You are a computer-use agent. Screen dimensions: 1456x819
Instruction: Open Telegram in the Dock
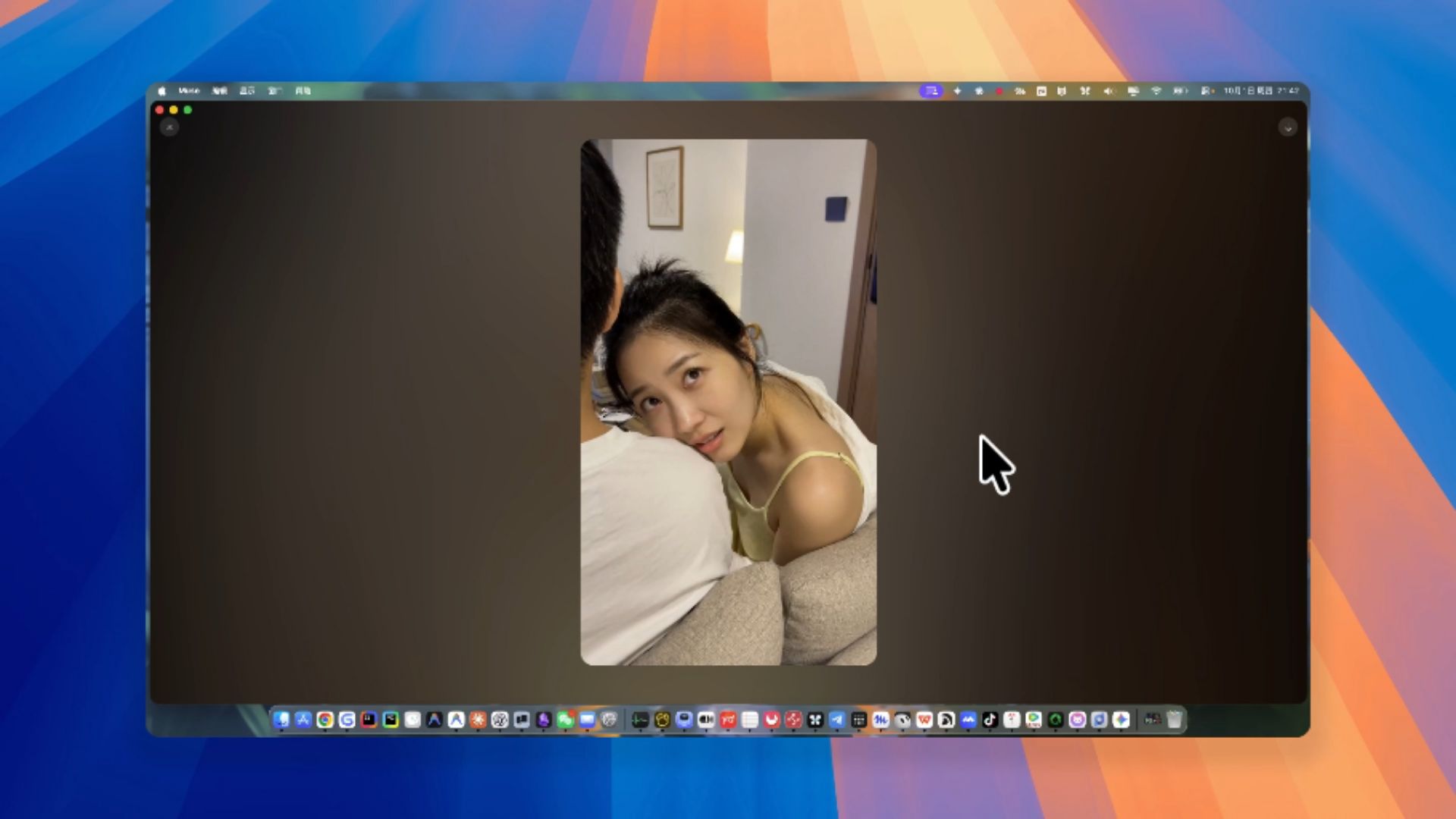click(x=837, y=720)
